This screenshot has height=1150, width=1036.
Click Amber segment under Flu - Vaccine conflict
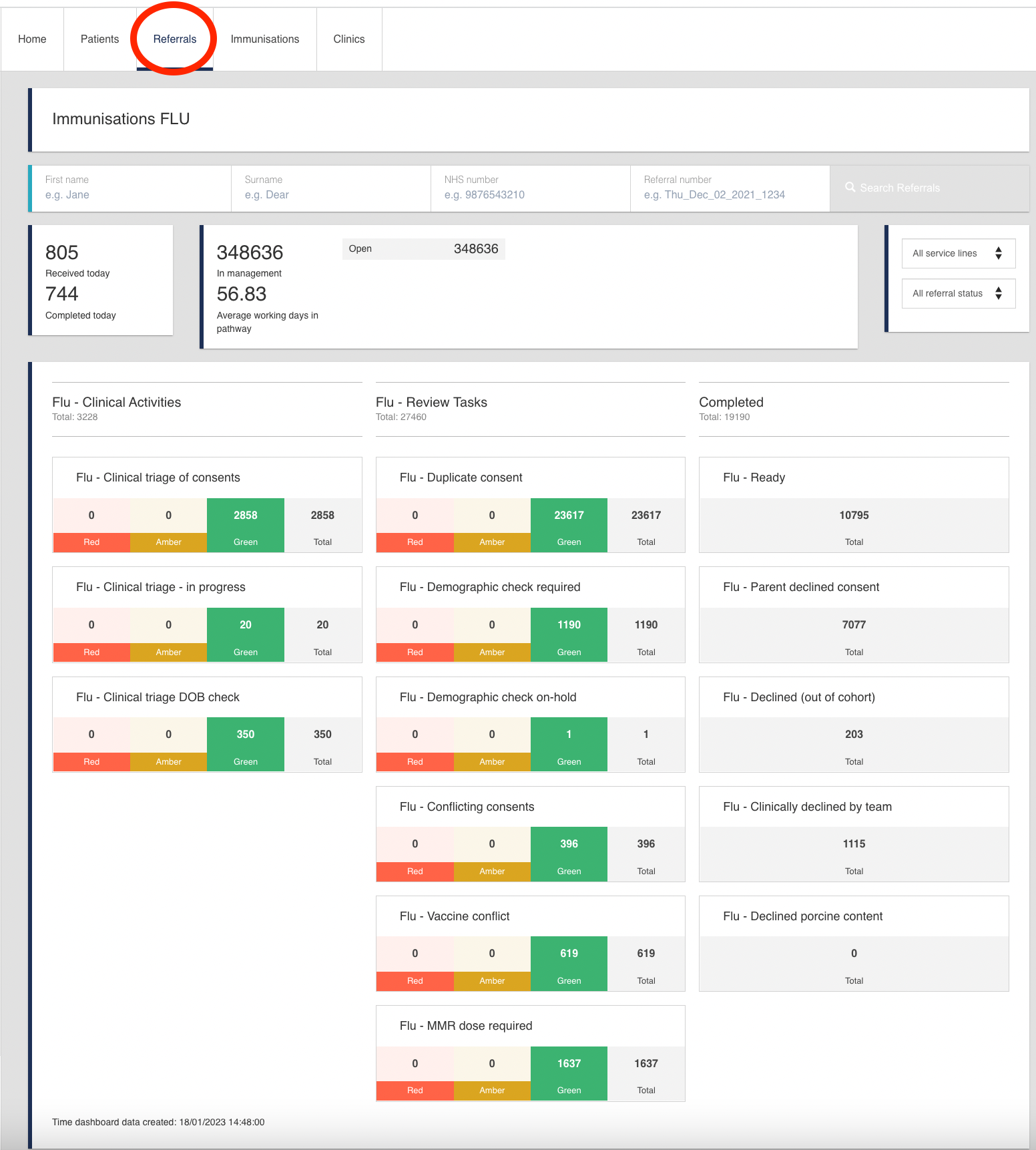pyautogui.click(x=491, y=980)
